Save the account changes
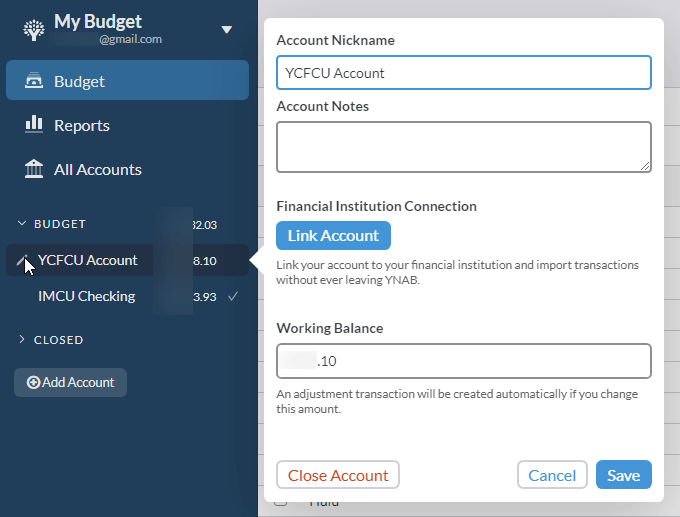680x517 pixels. (x=623, y=475)
